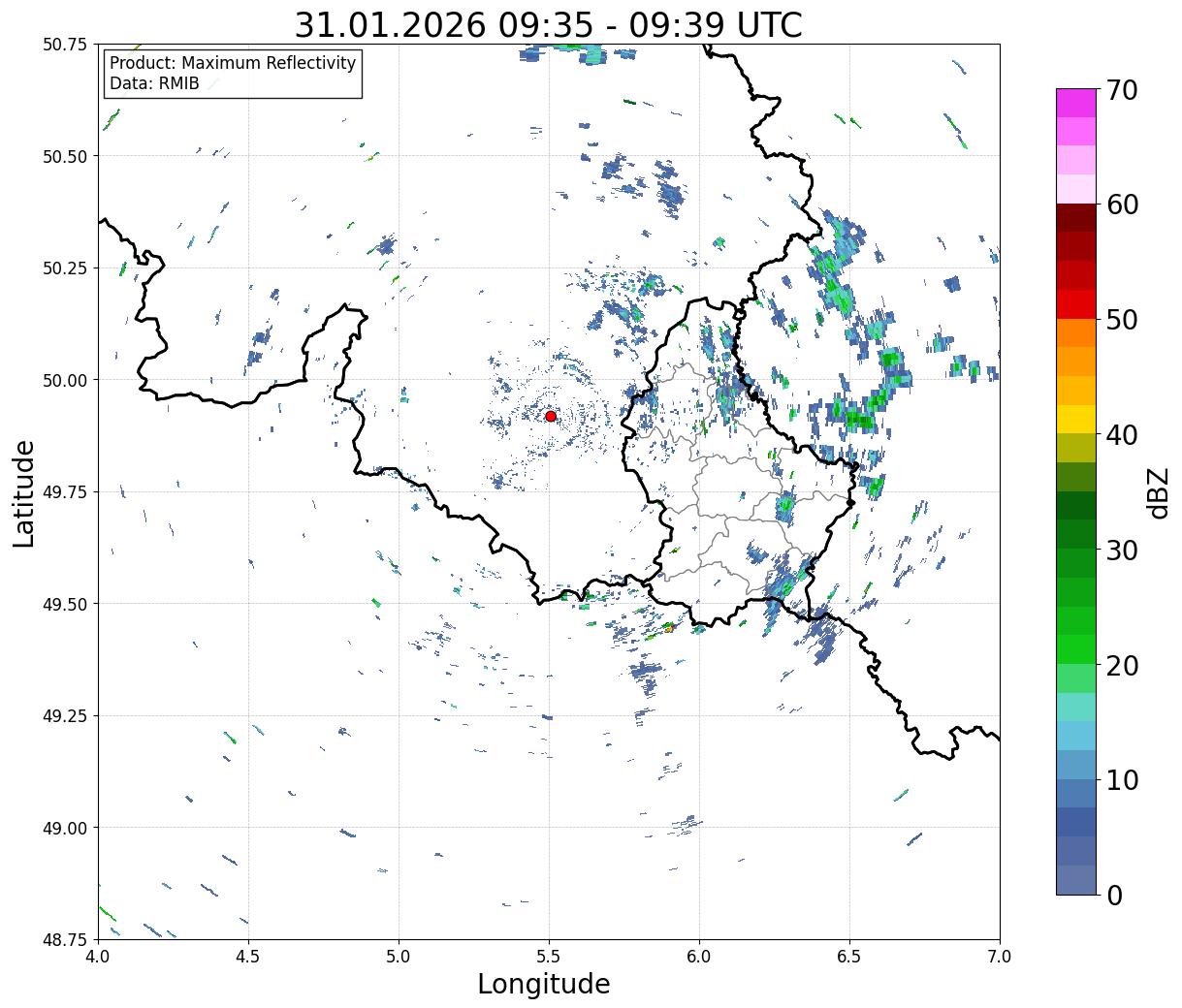The image size is (1182, 1008).
Task: Click the 'Product: Maximum Reflectivity' text
Action: point(233,63)
